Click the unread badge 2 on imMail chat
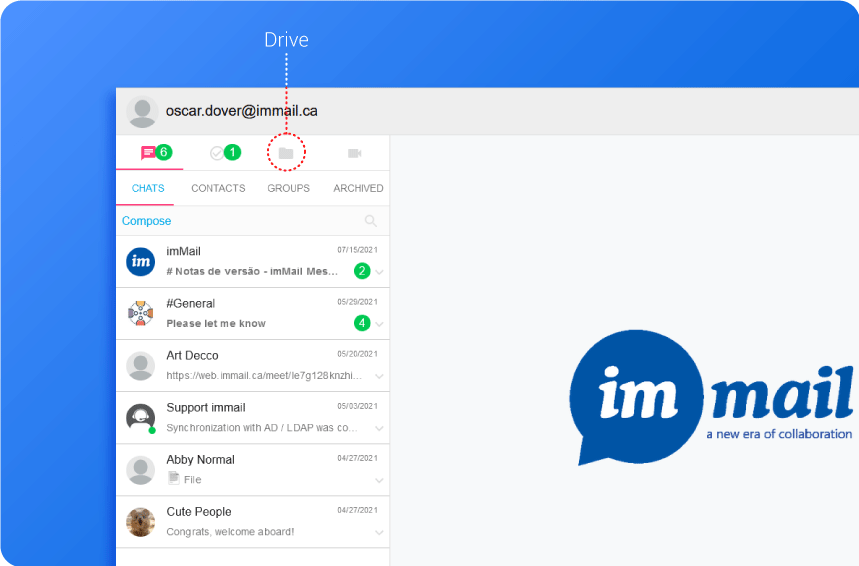859x566 pixels. (362, 271)
